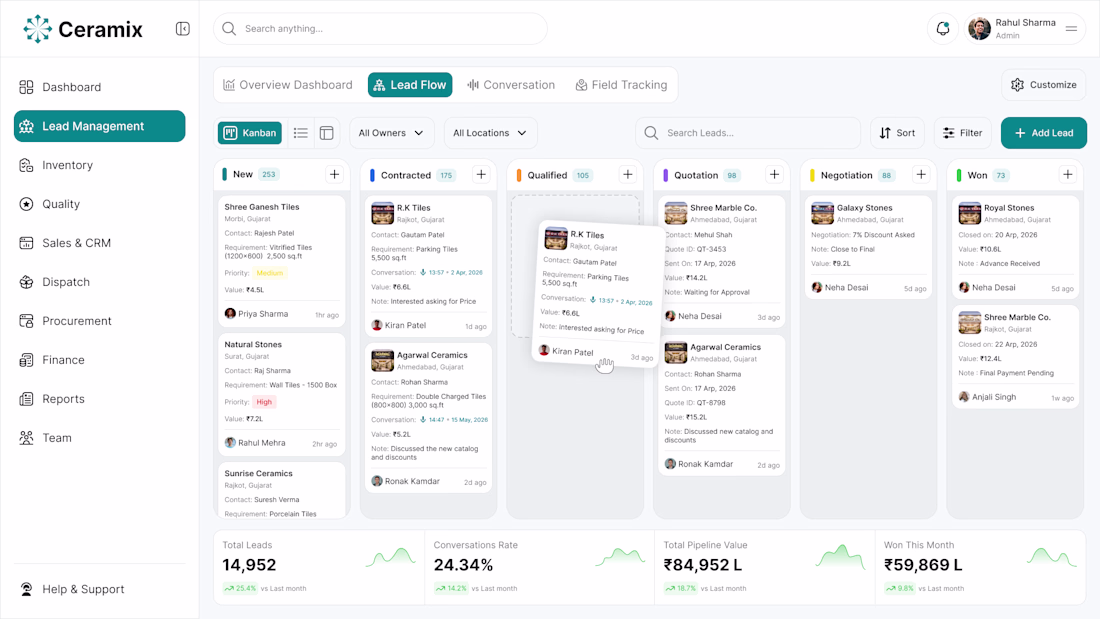This screenshot has width=1100, height=619.
Task: Click the Conversations Rate 24.34% value
Action: coord(463,565)
